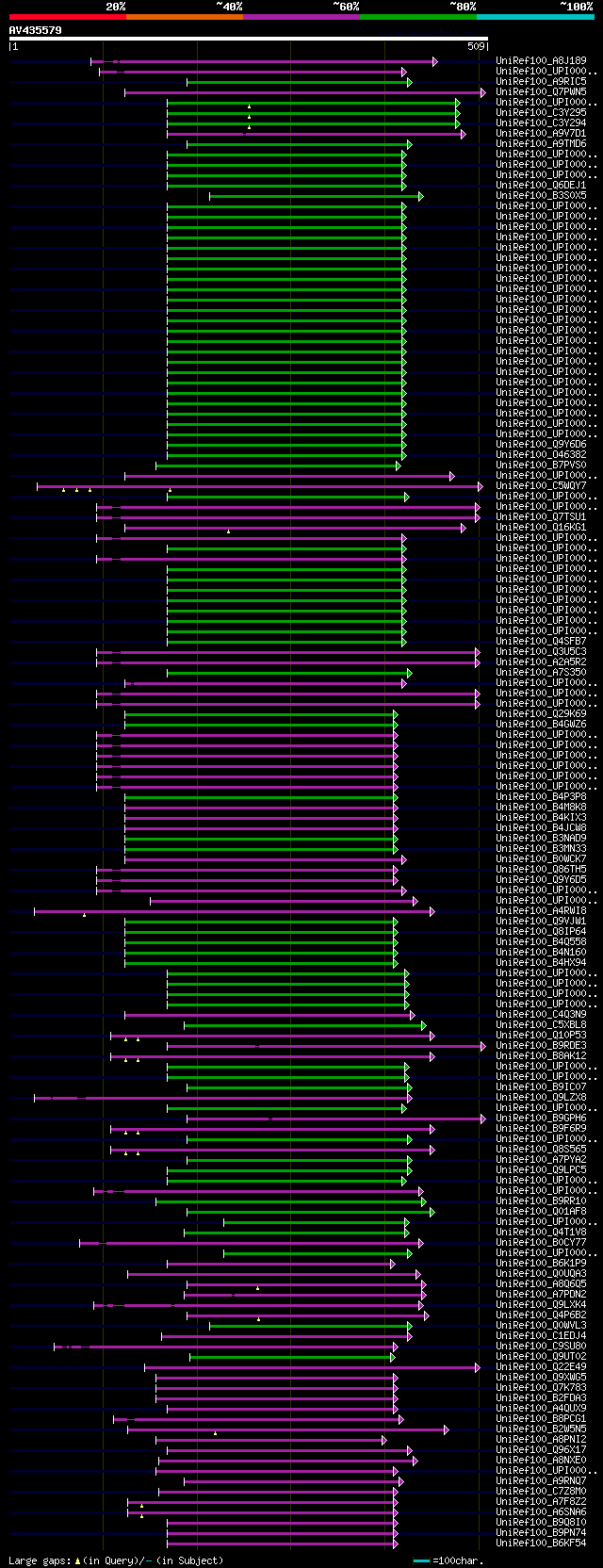
Task: Select the UniRef100_B0WCK7 label
Action: [541, 859]
